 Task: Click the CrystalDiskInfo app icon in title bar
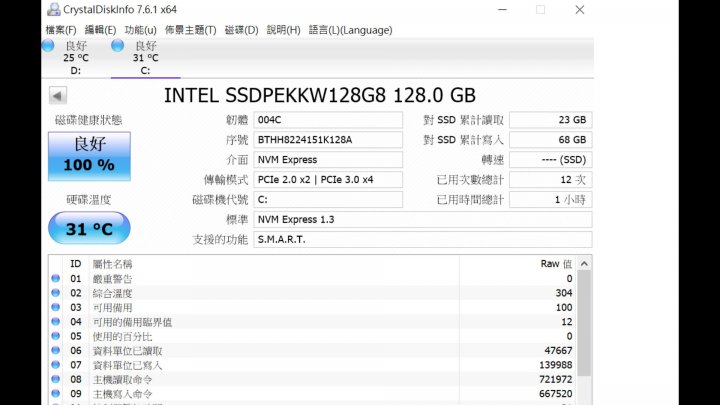[x=54, y=9]
